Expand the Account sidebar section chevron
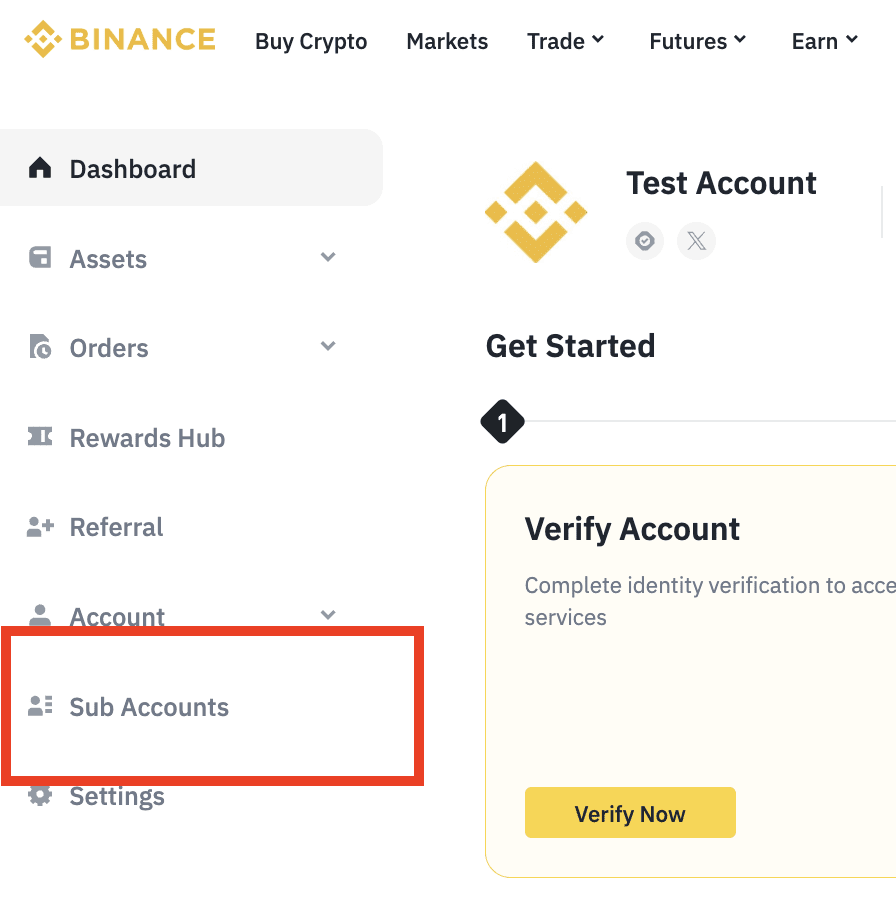 pyautogui.click(x=328, y=615)
